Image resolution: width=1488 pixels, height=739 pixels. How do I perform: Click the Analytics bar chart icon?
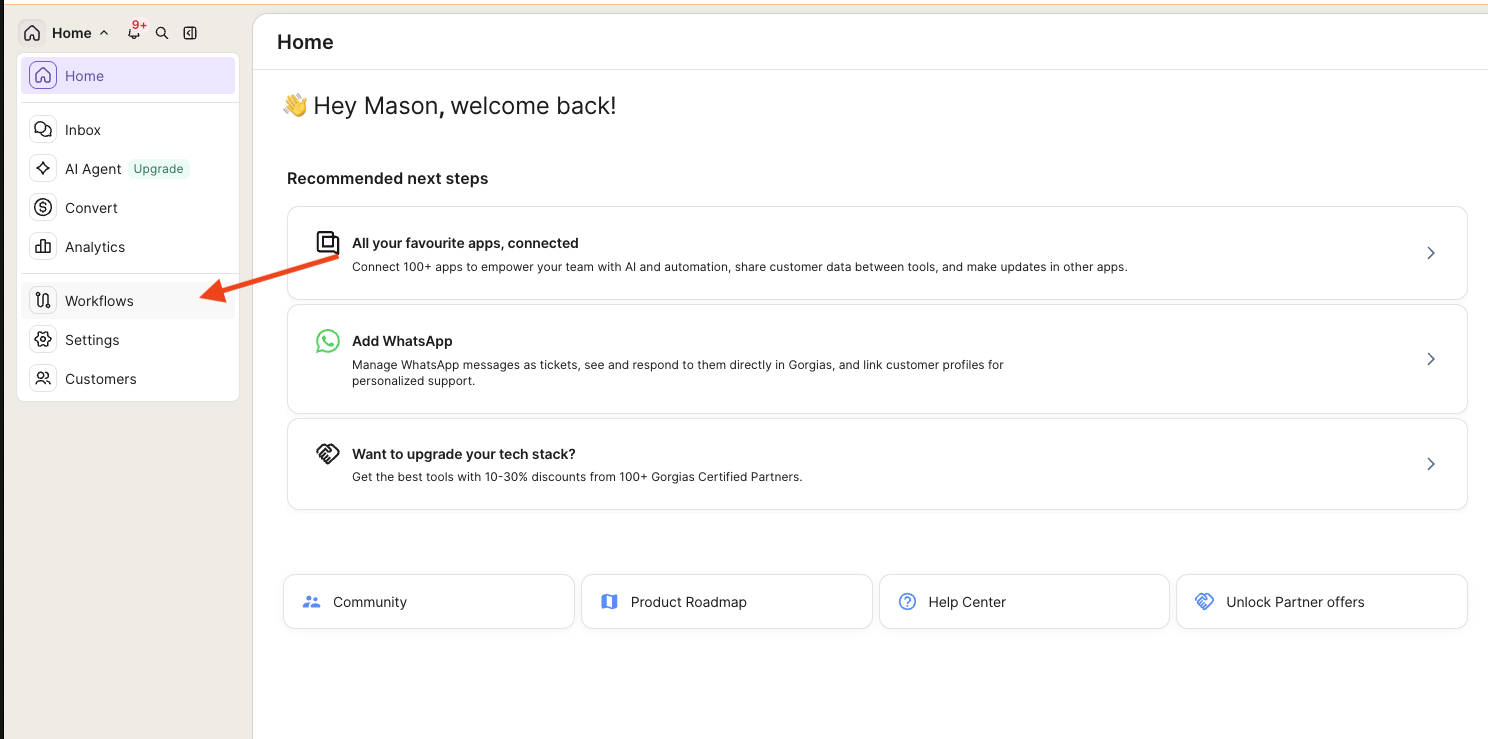[x=43, y=247]
